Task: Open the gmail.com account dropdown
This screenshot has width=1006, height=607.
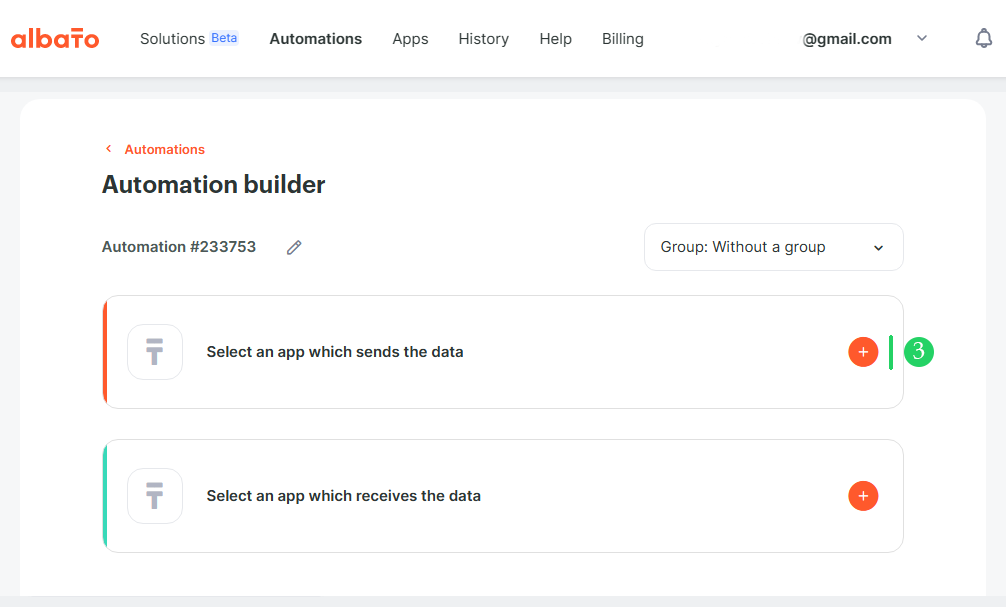Action: 847,39
